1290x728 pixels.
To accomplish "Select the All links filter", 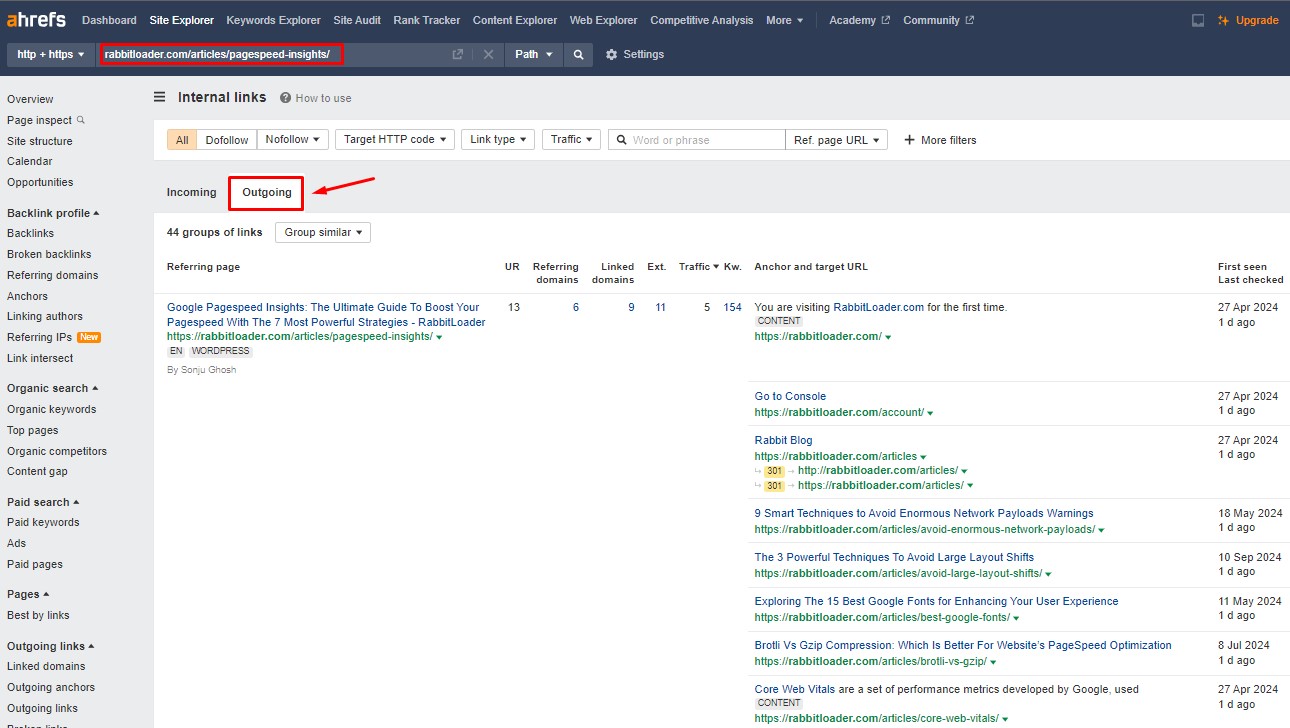I will coord(182,140).
